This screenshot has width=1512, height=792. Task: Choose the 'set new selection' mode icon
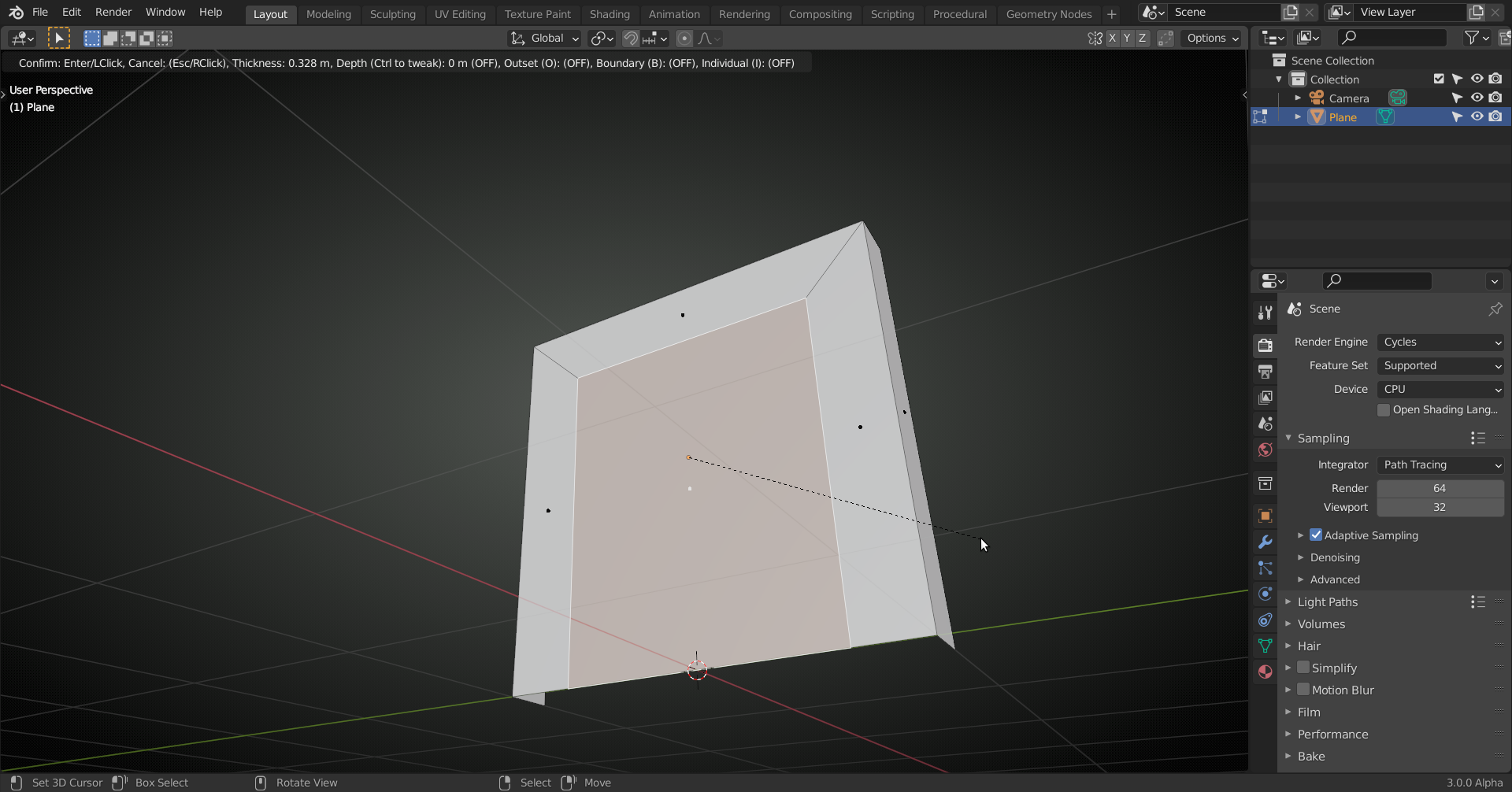(92, 38)
